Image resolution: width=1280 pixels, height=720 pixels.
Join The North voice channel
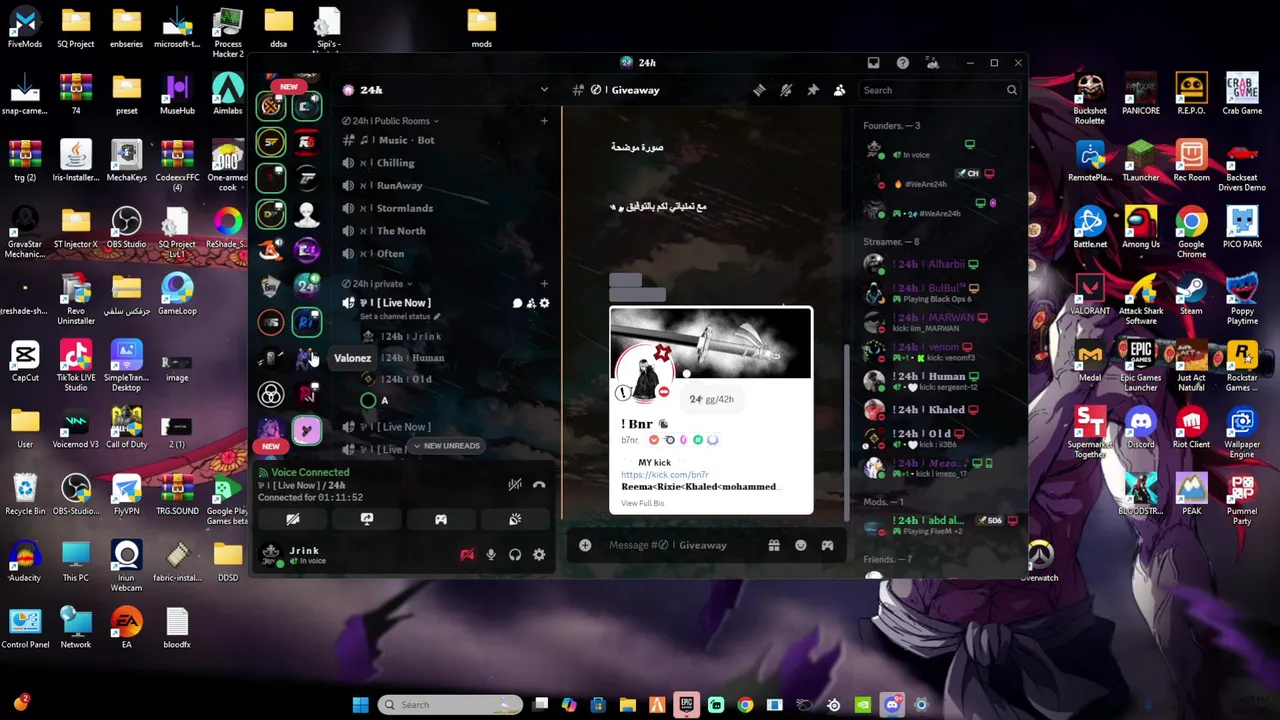point(448,231)
